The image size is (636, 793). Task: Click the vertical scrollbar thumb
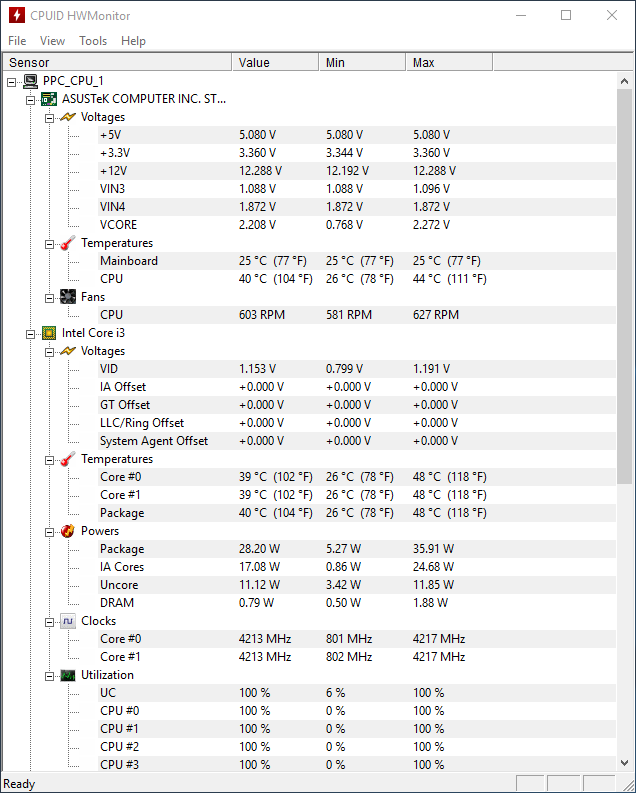click(x=624, y=287)
